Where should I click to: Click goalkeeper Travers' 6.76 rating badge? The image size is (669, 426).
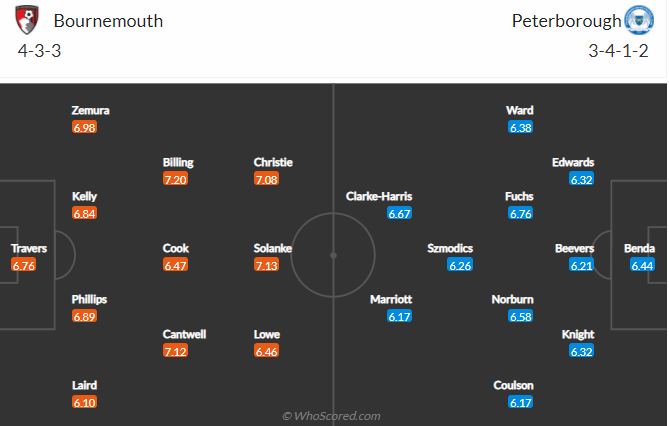click(24, 265)
